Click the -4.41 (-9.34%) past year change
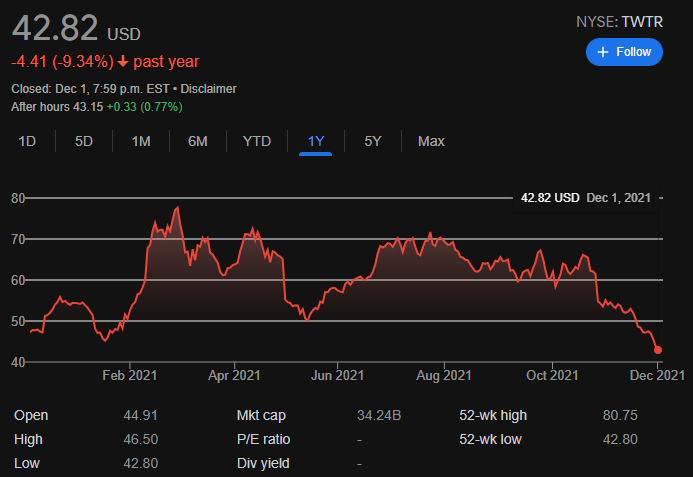 pos(105,61)
